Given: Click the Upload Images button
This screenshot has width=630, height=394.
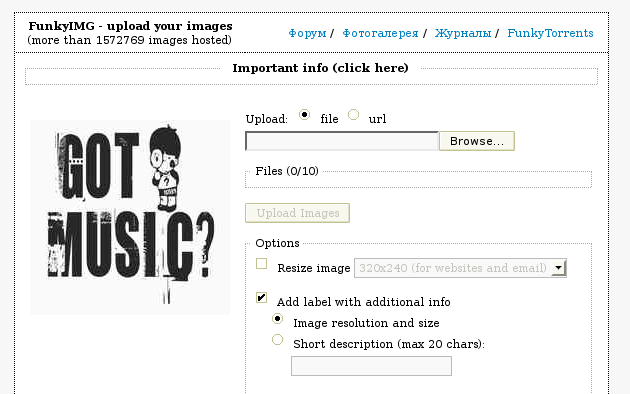Looking at the screenshot, I should coord(297,213).
